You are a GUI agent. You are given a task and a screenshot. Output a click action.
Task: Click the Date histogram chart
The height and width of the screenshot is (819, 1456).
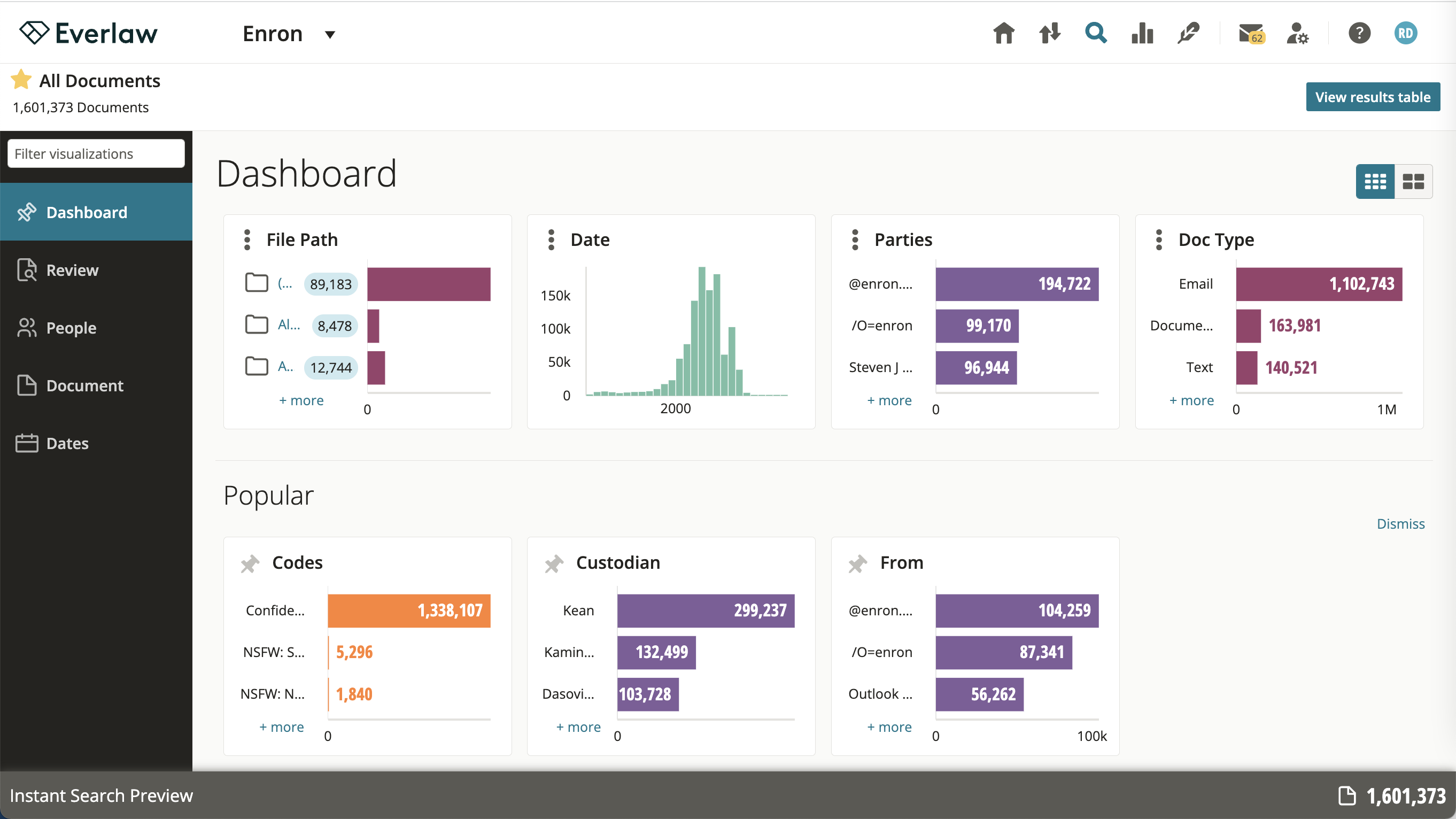coord(687,331)
